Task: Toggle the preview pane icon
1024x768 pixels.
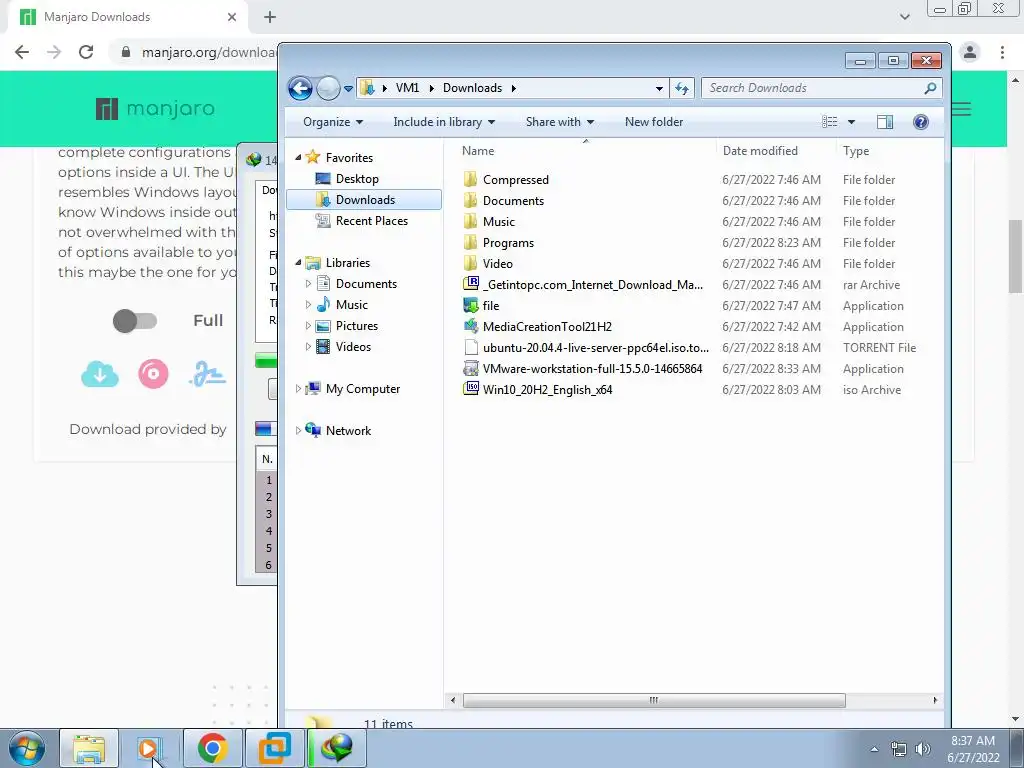Action: pos(885,122)
